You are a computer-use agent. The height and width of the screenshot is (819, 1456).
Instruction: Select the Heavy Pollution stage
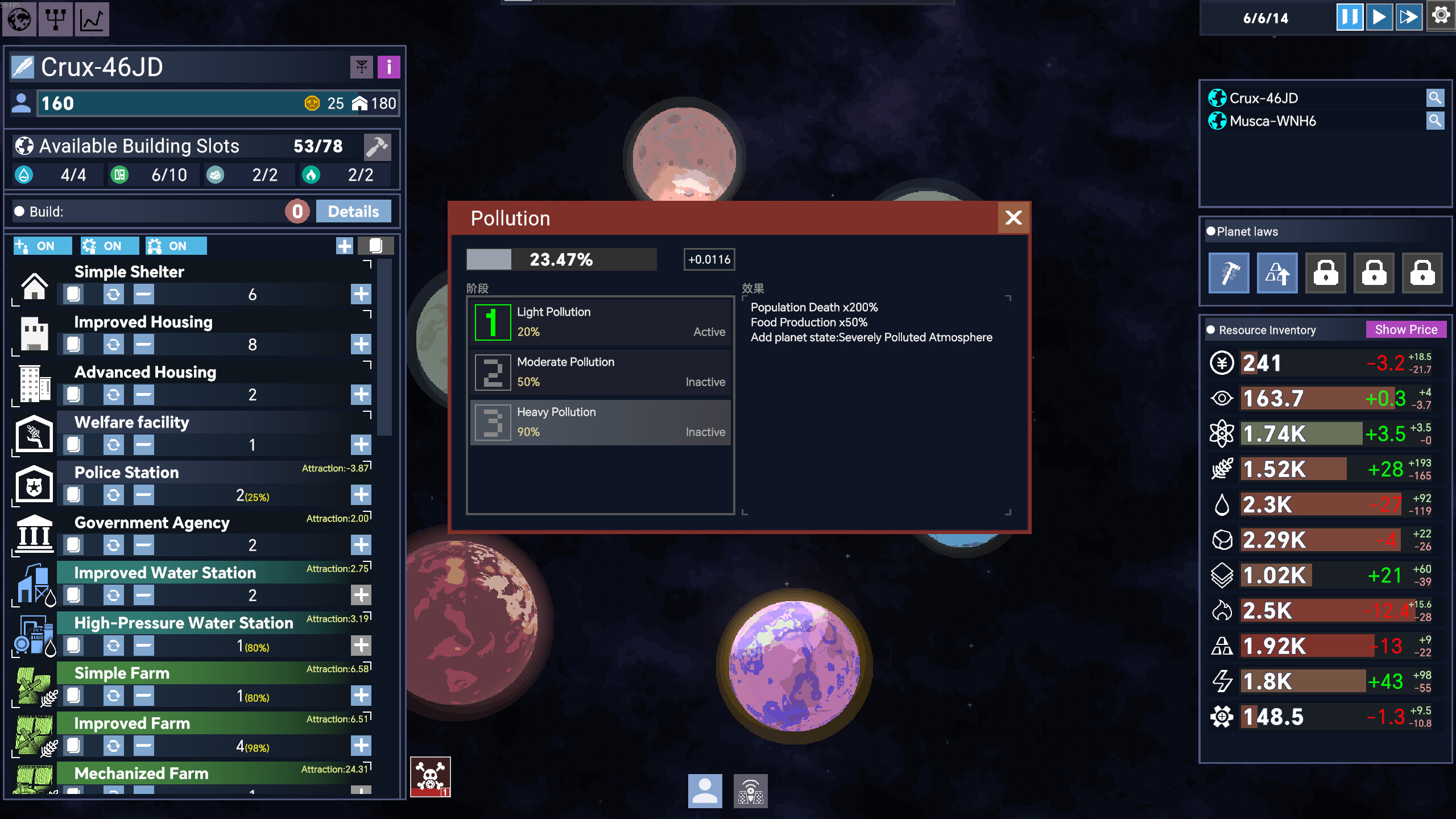[601, 423]
